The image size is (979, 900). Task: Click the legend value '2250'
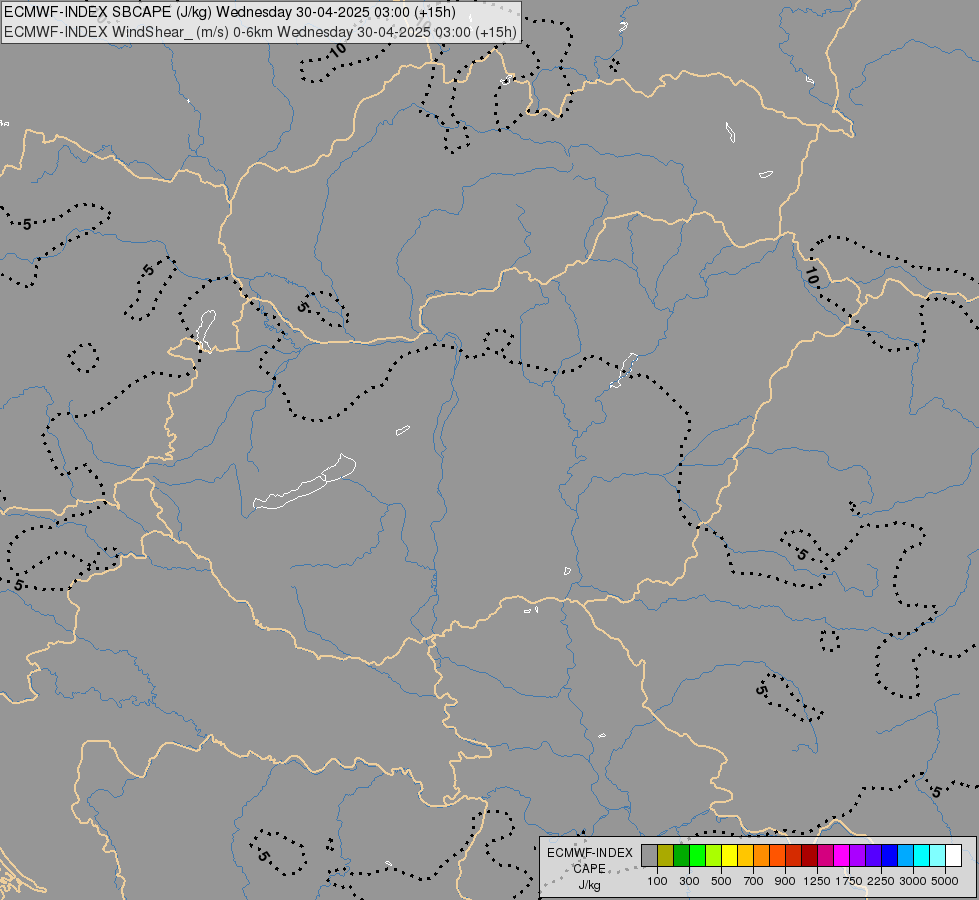[881, 881]
